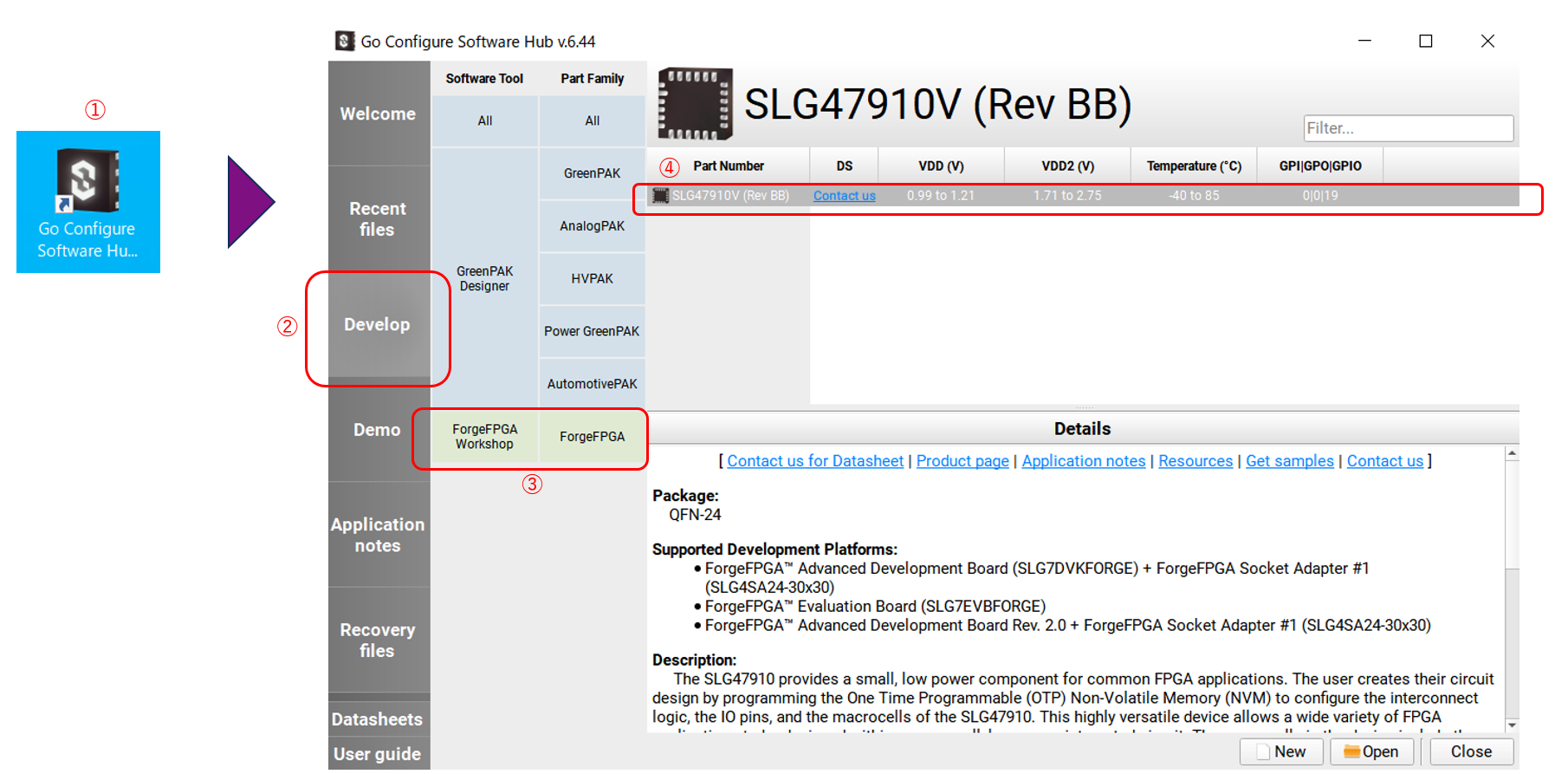
Task: Click the 0|0|19 GPIO cell
Action: coord(1320,196)
